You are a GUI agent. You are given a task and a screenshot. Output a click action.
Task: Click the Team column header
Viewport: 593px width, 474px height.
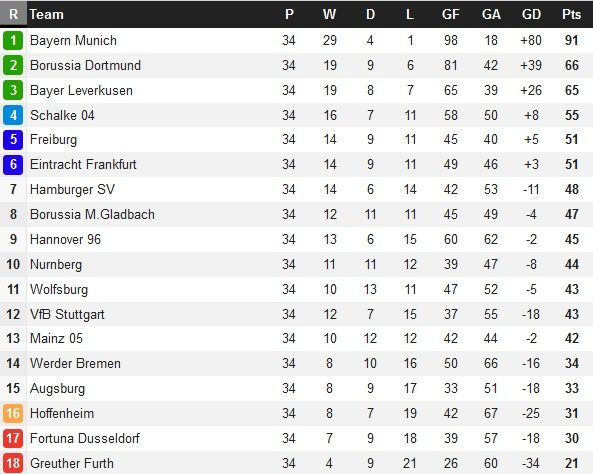coord(47,14)
